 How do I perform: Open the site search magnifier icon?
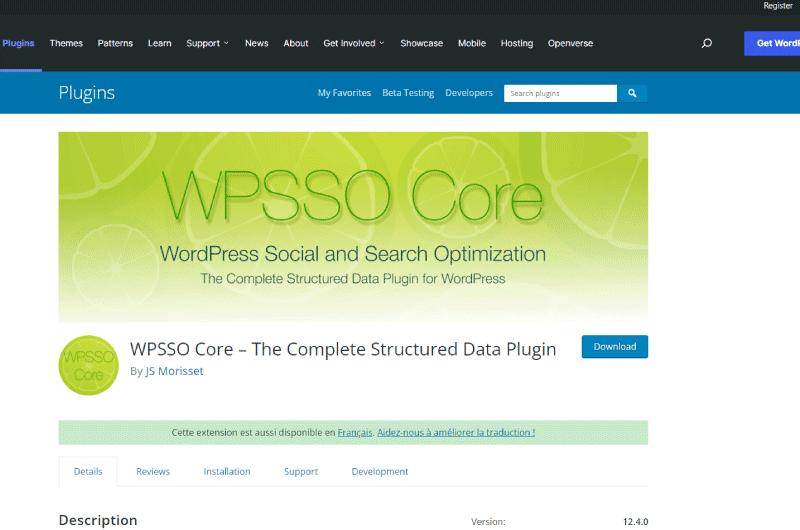(706, 43)
